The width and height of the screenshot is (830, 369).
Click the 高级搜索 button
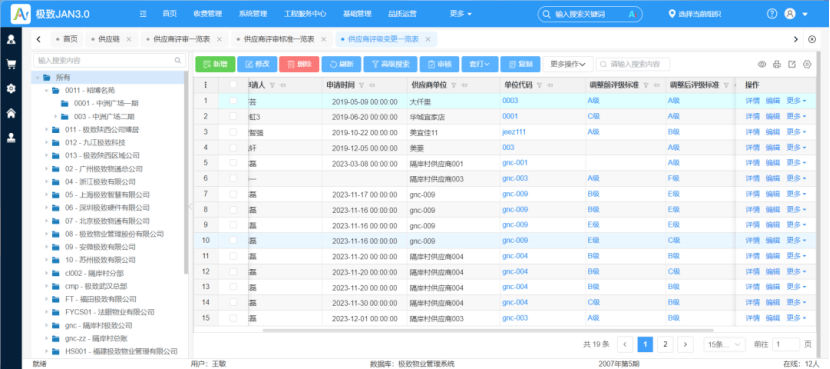coord(390,65)
